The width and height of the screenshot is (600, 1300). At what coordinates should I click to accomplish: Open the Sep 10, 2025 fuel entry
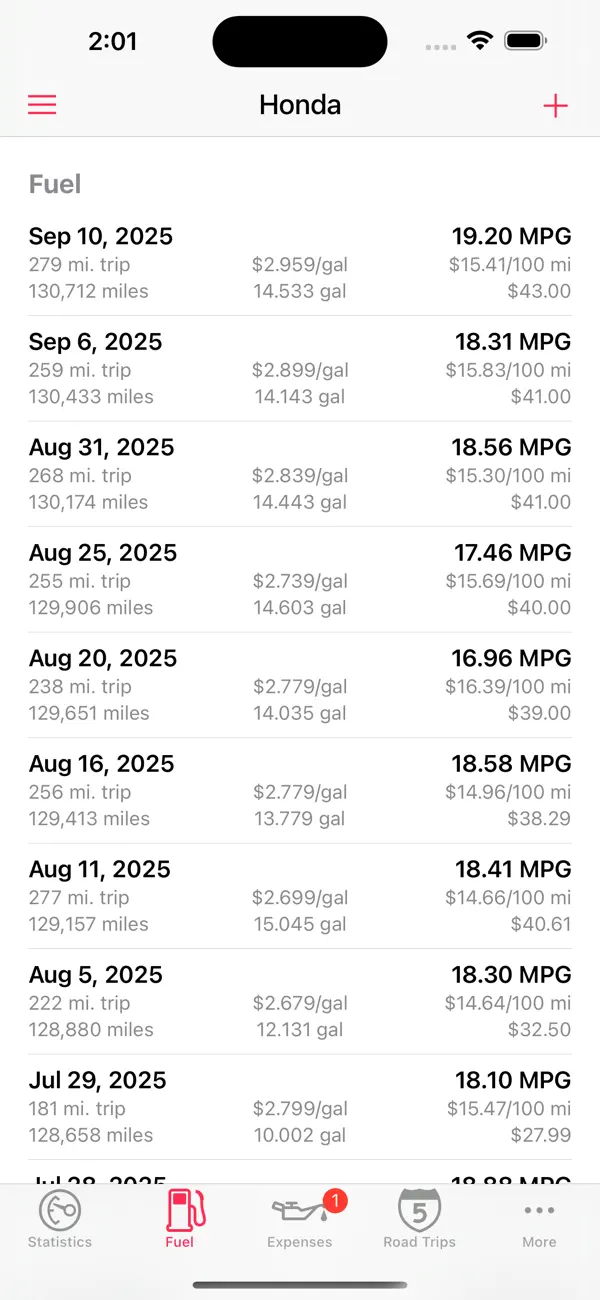coord(300,262)
